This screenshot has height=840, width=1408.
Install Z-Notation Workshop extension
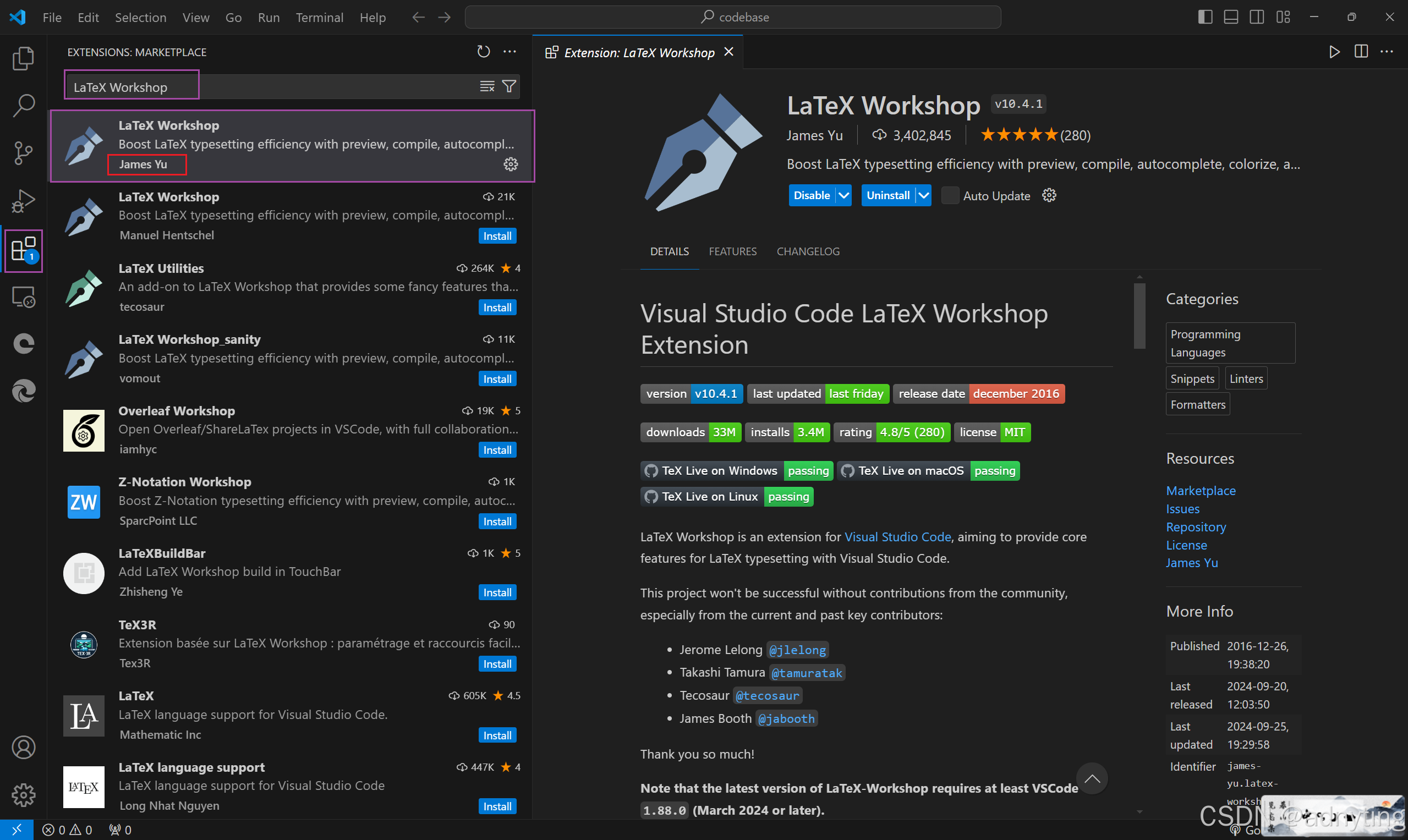(x=497, y=521)
